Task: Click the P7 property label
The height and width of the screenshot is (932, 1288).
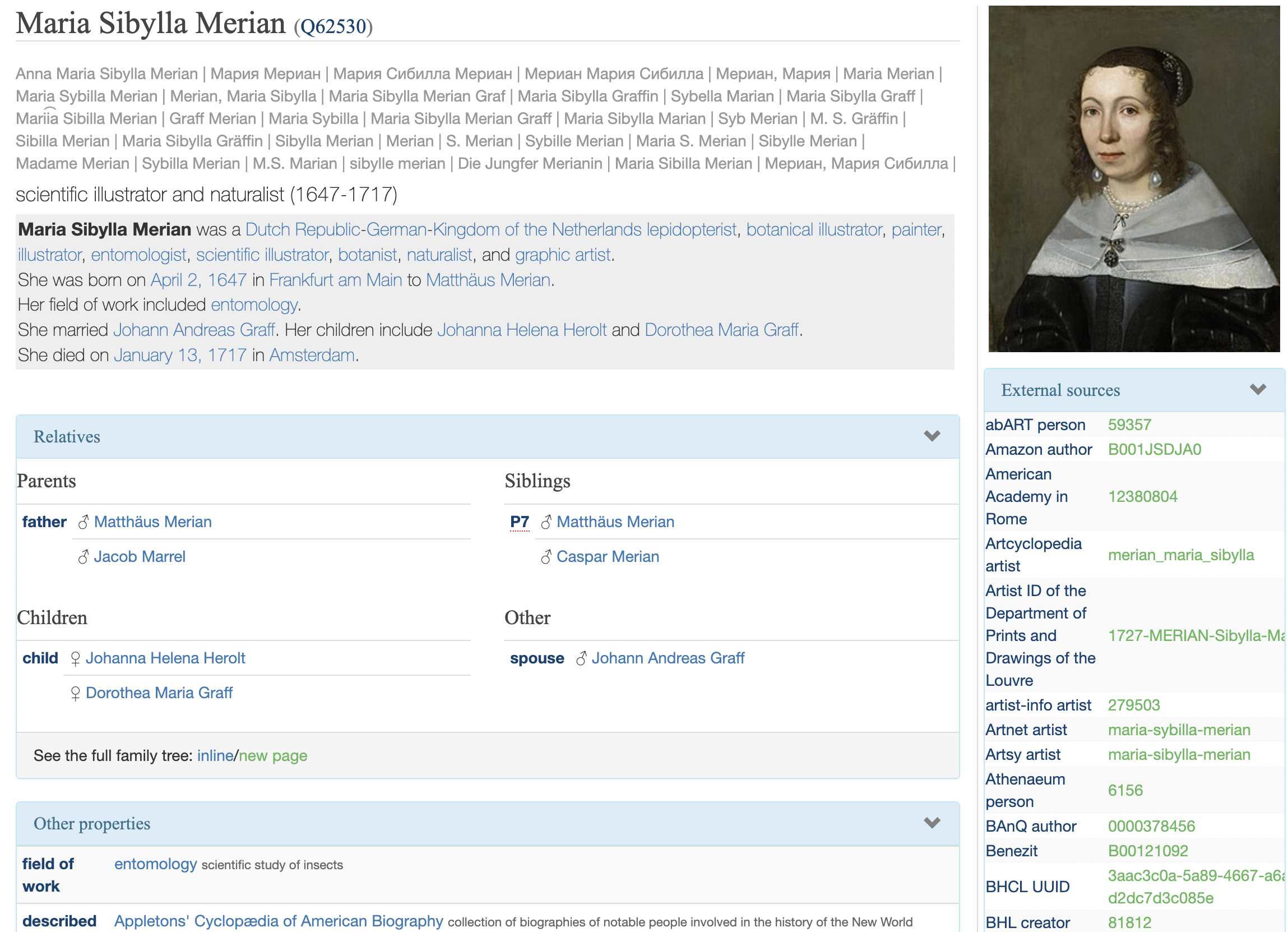Action: click(520, 522)
